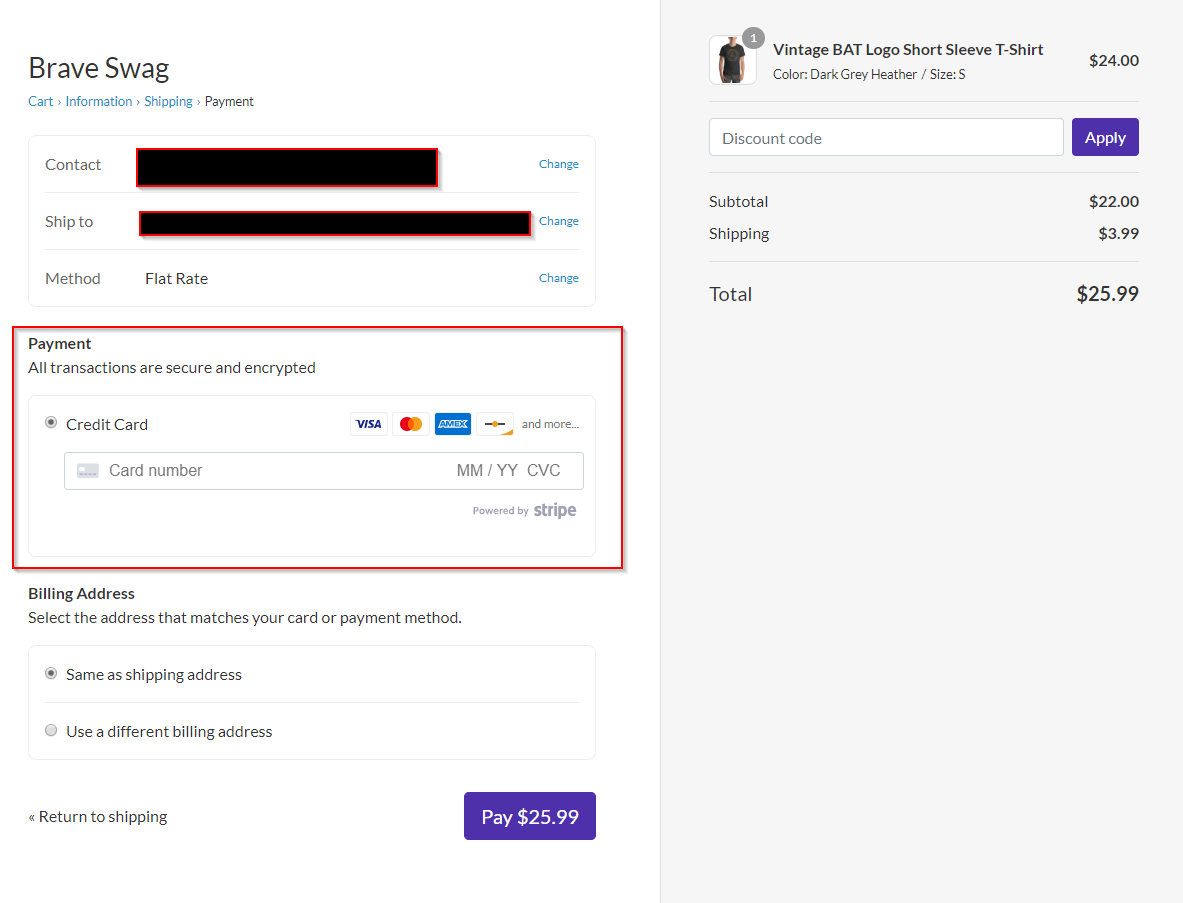Click the Mastercard logo

point(411,424)
